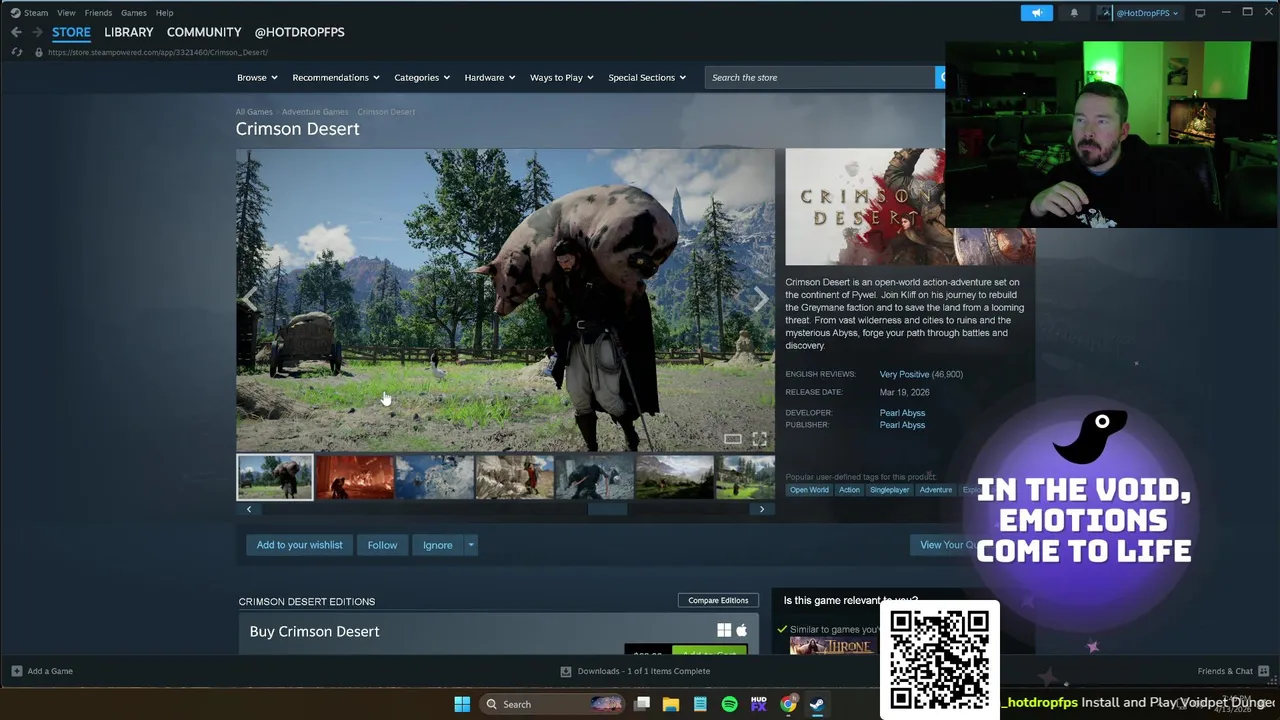Open Task View in the taskbar

pyautogui.click(x=642, y=704)
